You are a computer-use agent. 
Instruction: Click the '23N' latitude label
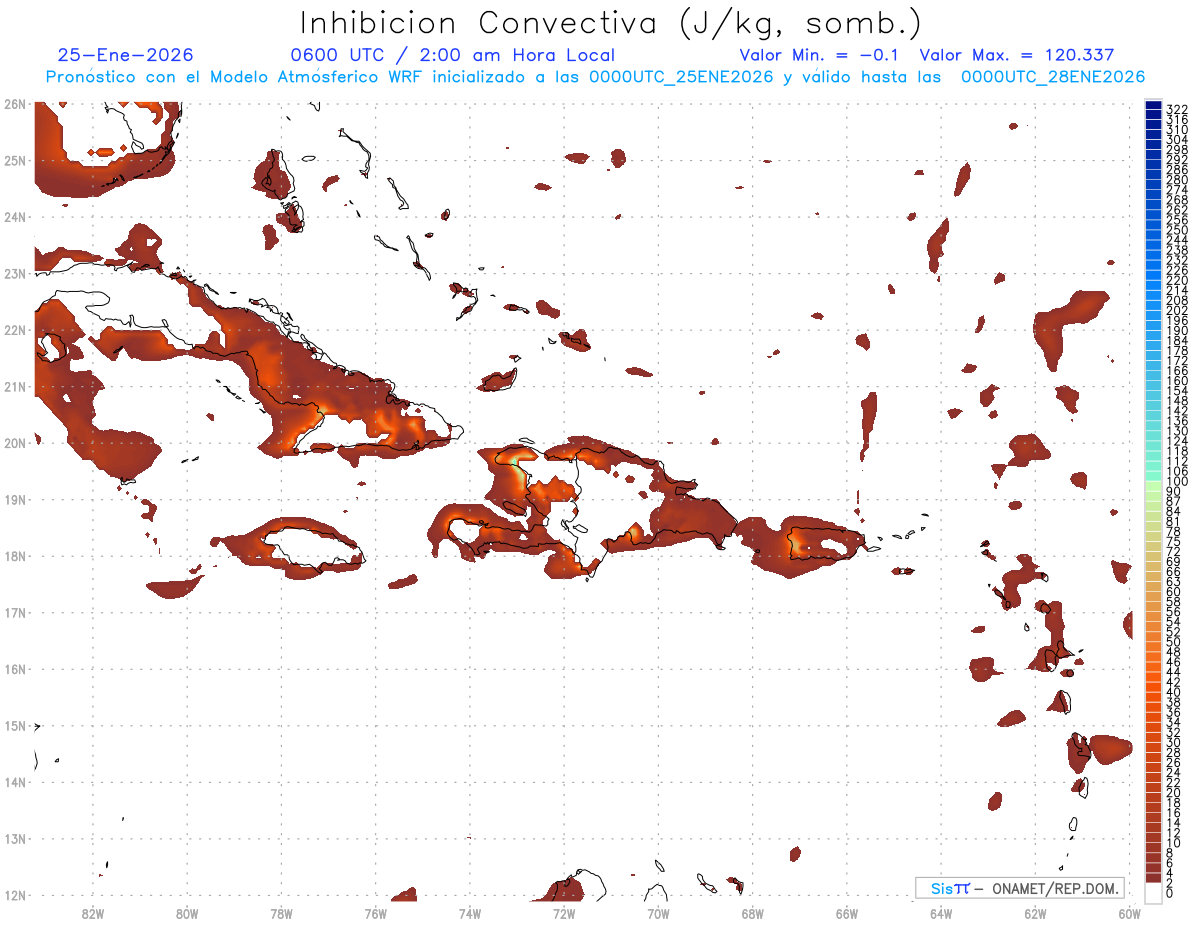[x=14, y=273]
